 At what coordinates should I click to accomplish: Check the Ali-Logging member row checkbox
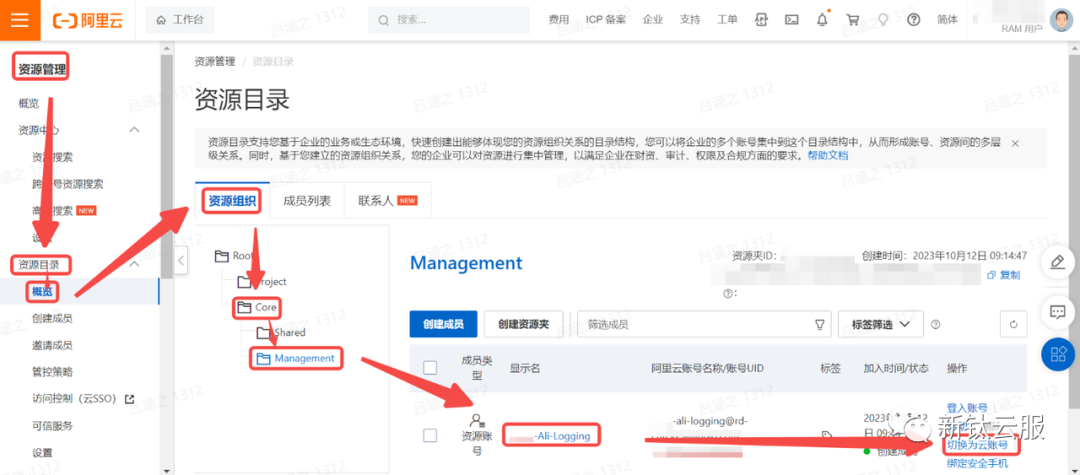[x=430, y=435]
